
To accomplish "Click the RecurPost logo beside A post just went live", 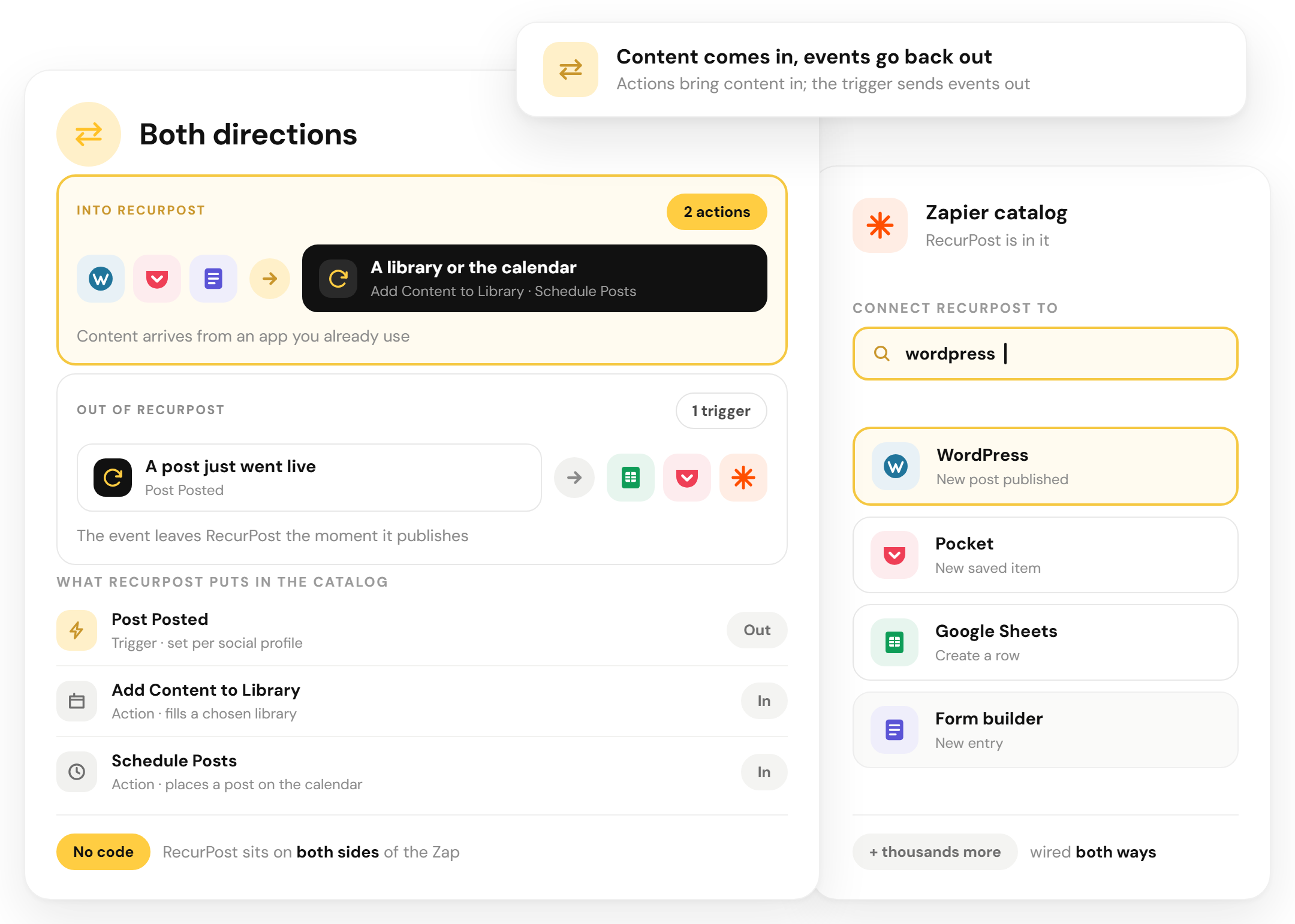I will (113, 478).
